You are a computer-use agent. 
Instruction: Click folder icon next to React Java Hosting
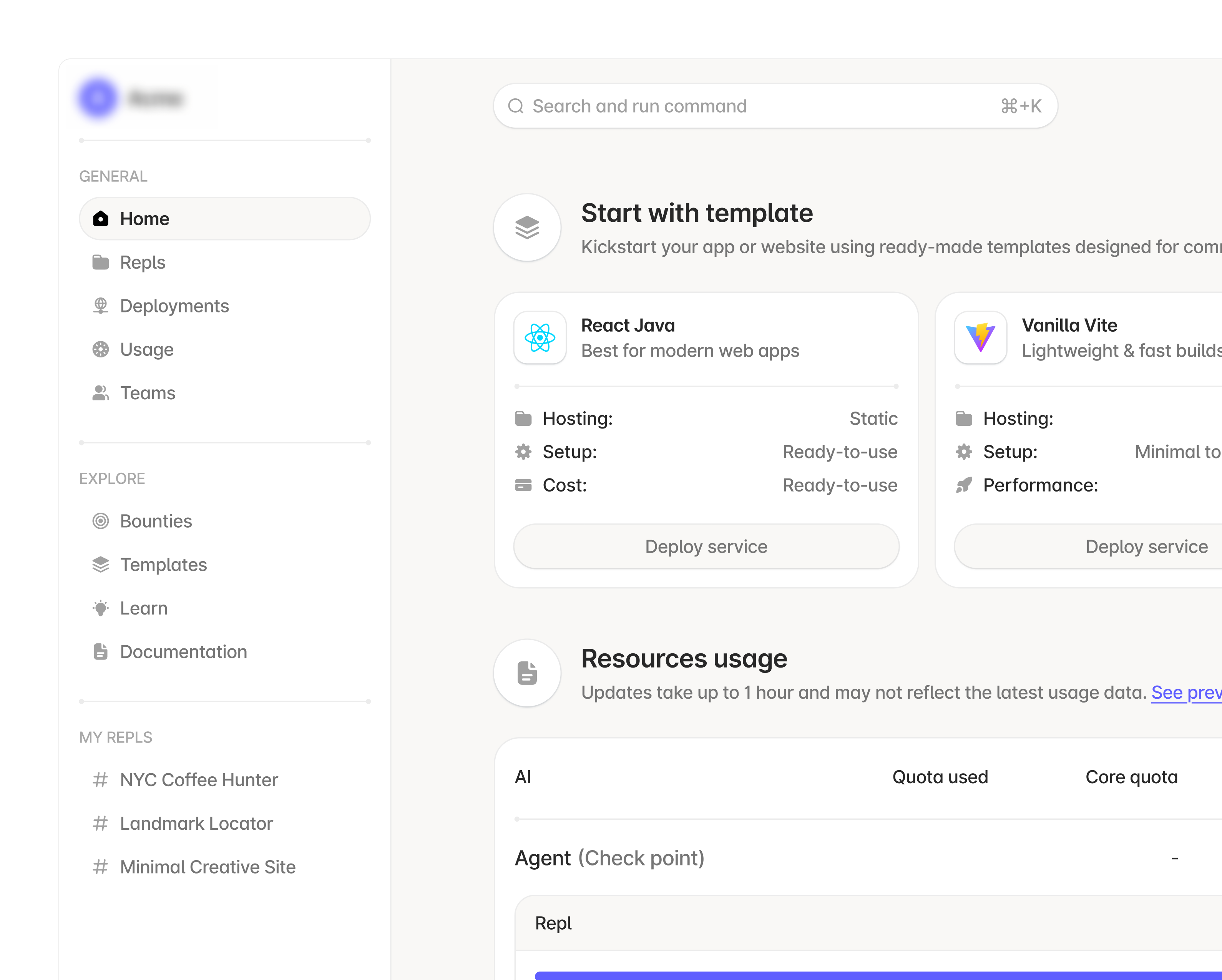pyautogui.click(x=523, y=419)
